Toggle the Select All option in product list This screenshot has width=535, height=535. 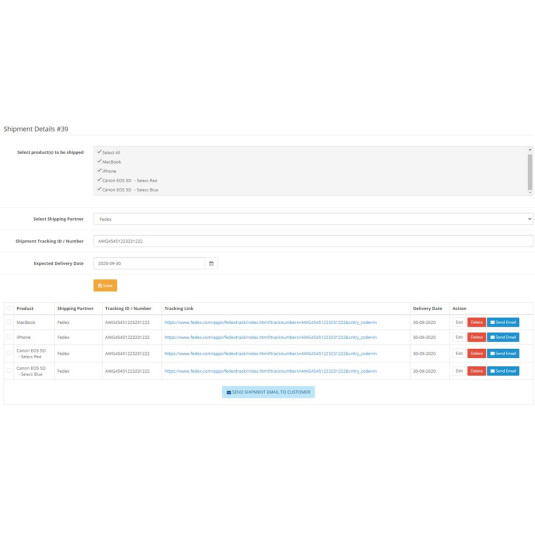tap(109, 153)
